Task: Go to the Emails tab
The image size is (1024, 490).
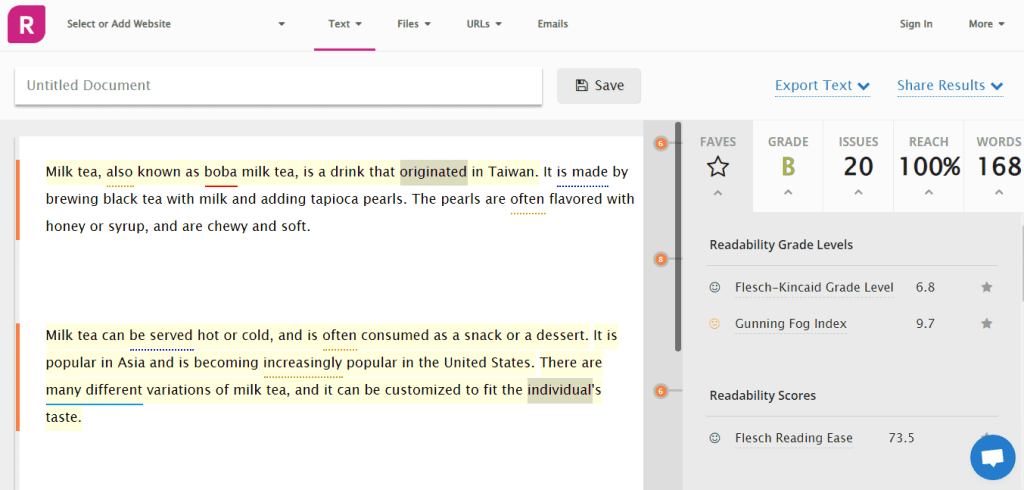Action: 552,24
